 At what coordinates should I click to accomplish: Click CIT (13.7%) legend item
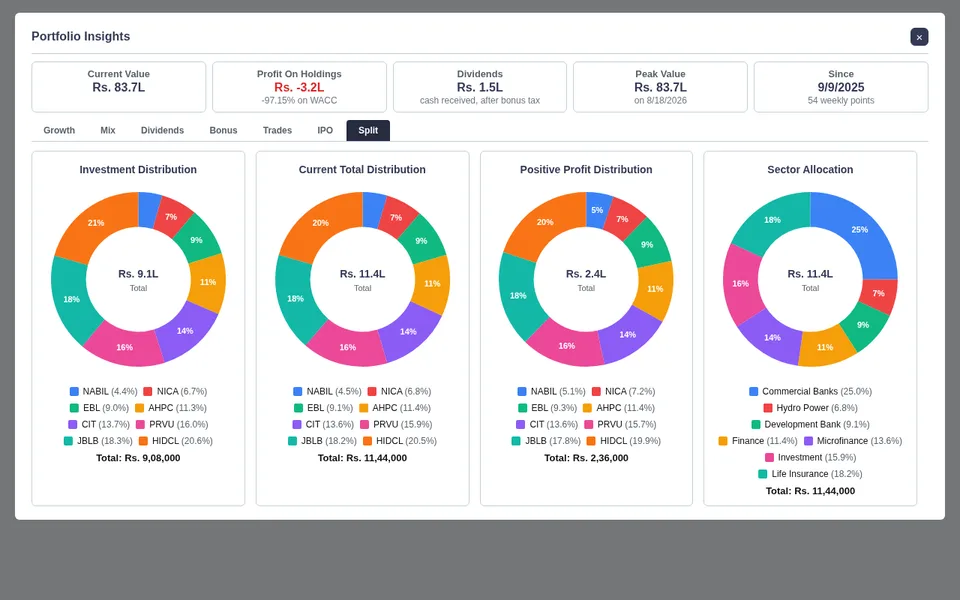point(99,424)
